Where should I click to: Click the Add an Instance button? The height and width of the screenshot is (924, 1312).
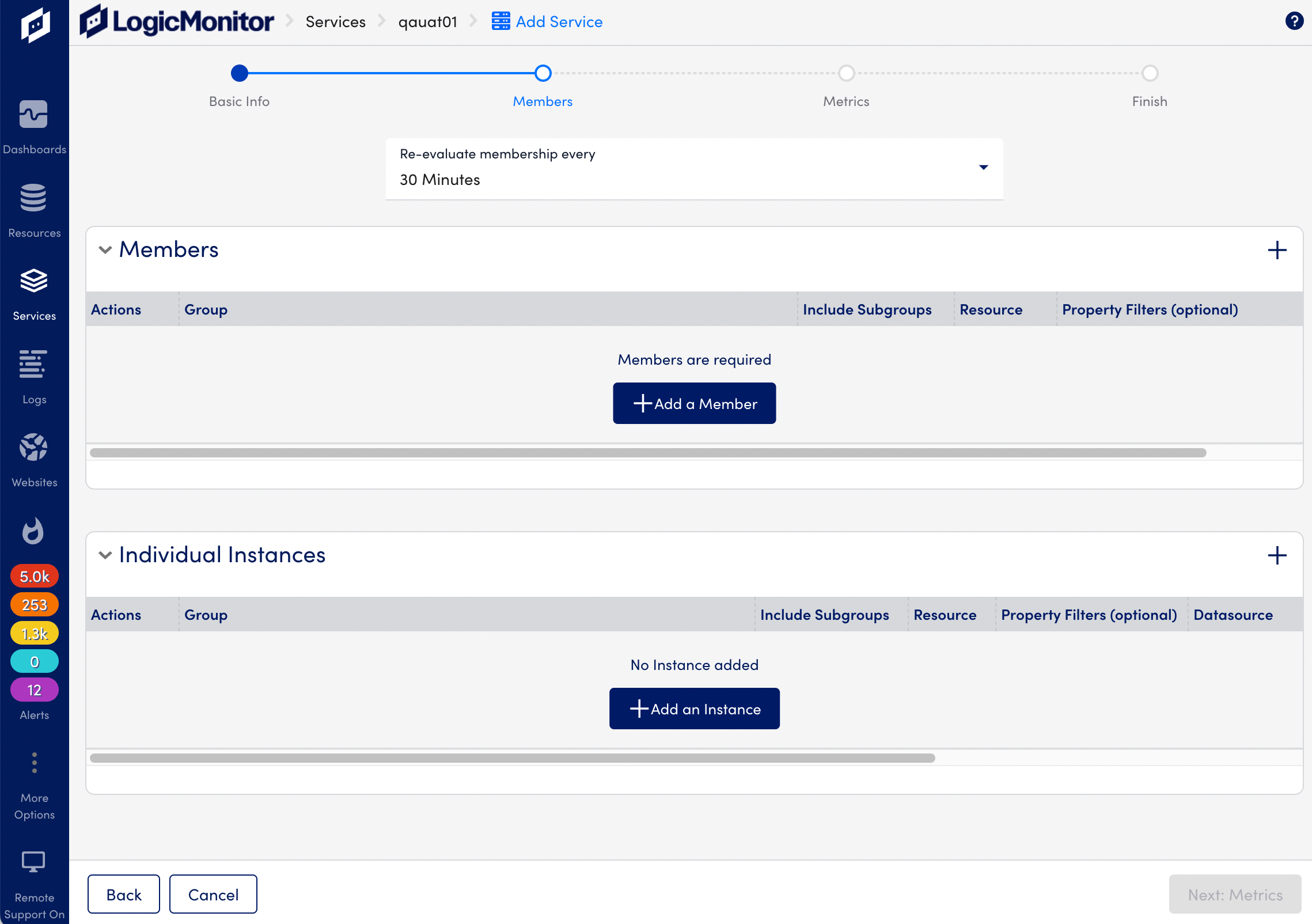694,709
